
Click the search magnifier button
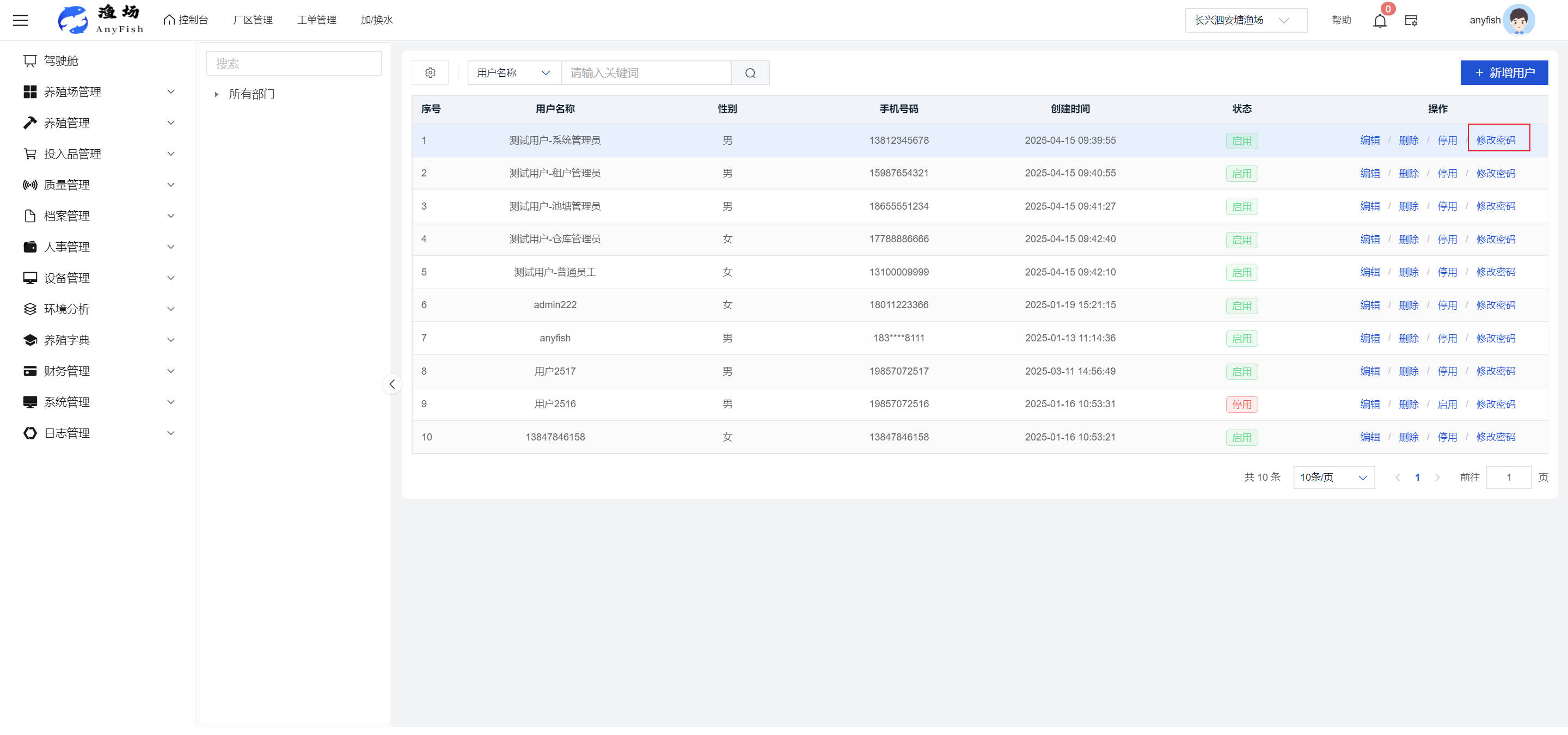click(750, 73)
